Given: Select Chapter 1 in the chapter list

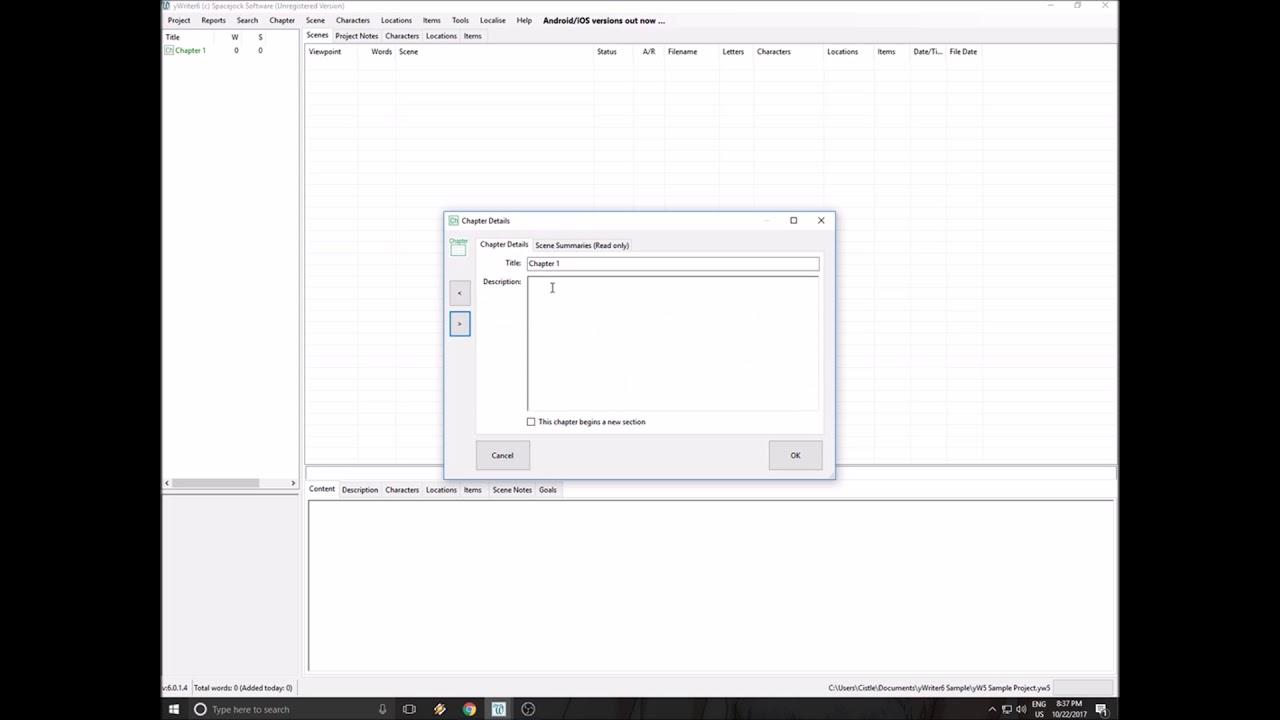Looking at the screenshot, I should 190,50.
